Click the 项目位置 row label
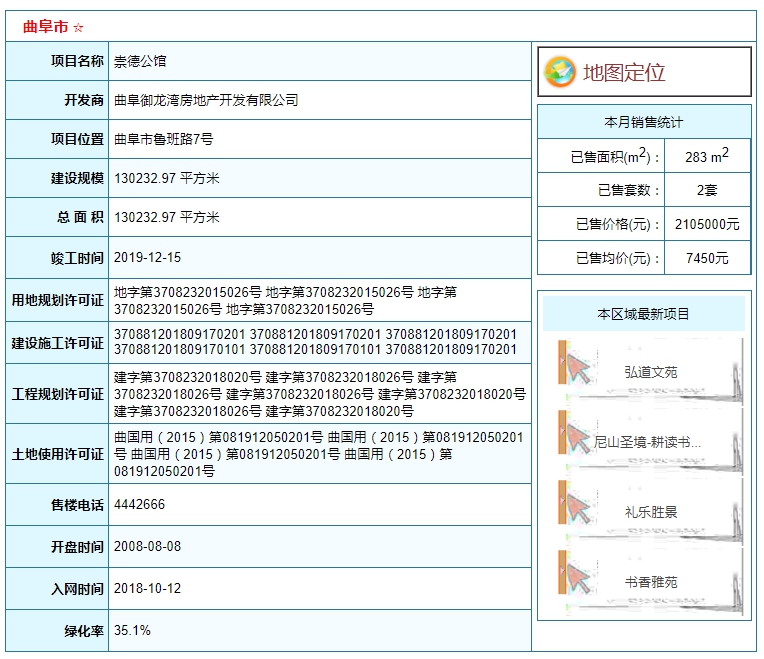The width and height of the screenshot is (764, 659). (x=77, y=139)
